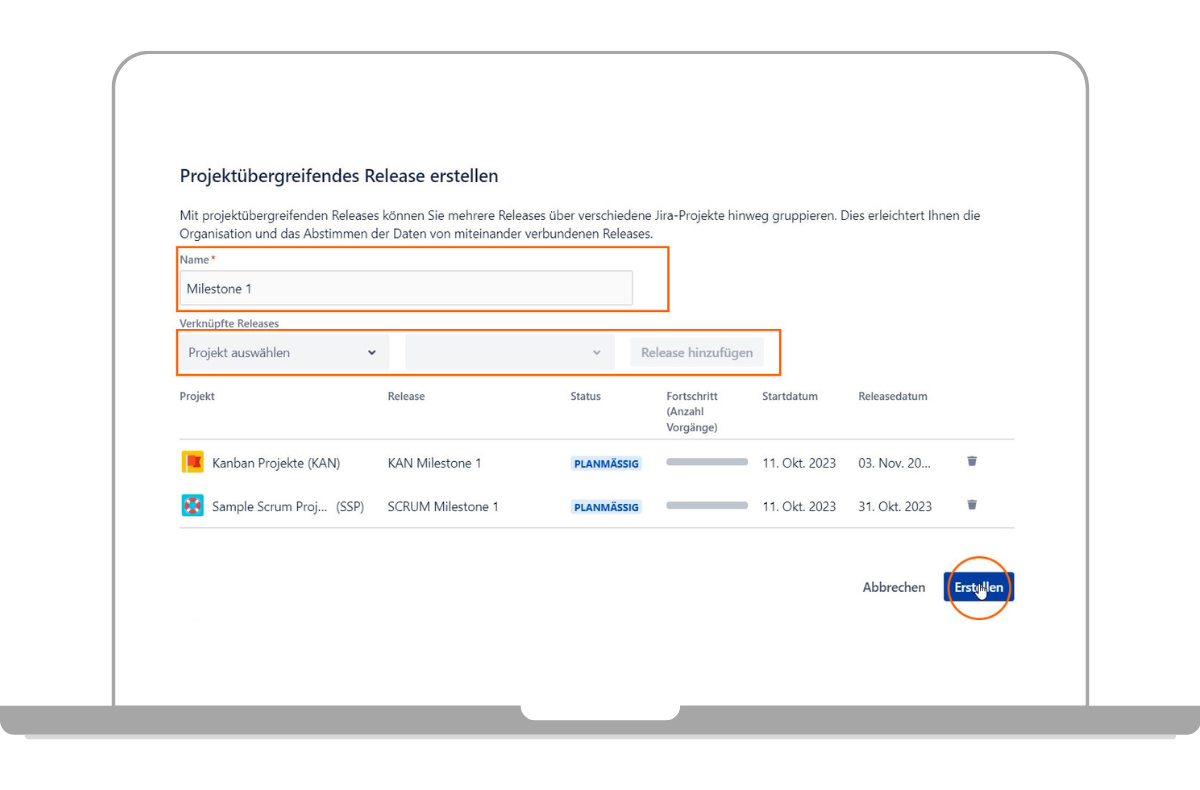Click the progress bar in the Sample Scrum row
This screenshot has width=1200, height=790.
click(x=707, y=506)
